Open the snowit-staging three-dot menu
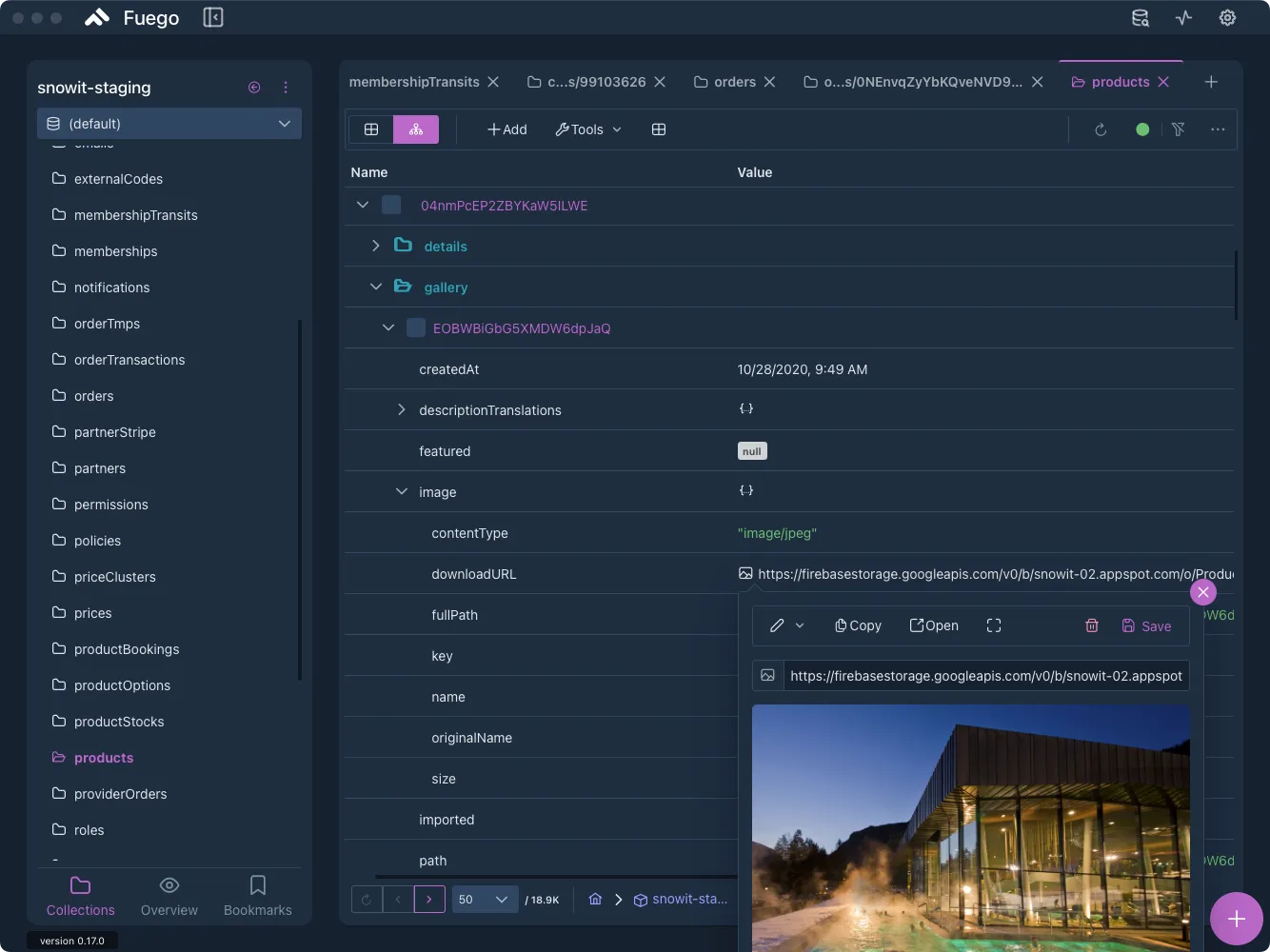This screenshot has height=952, width=1270. (x=286, y=88)
